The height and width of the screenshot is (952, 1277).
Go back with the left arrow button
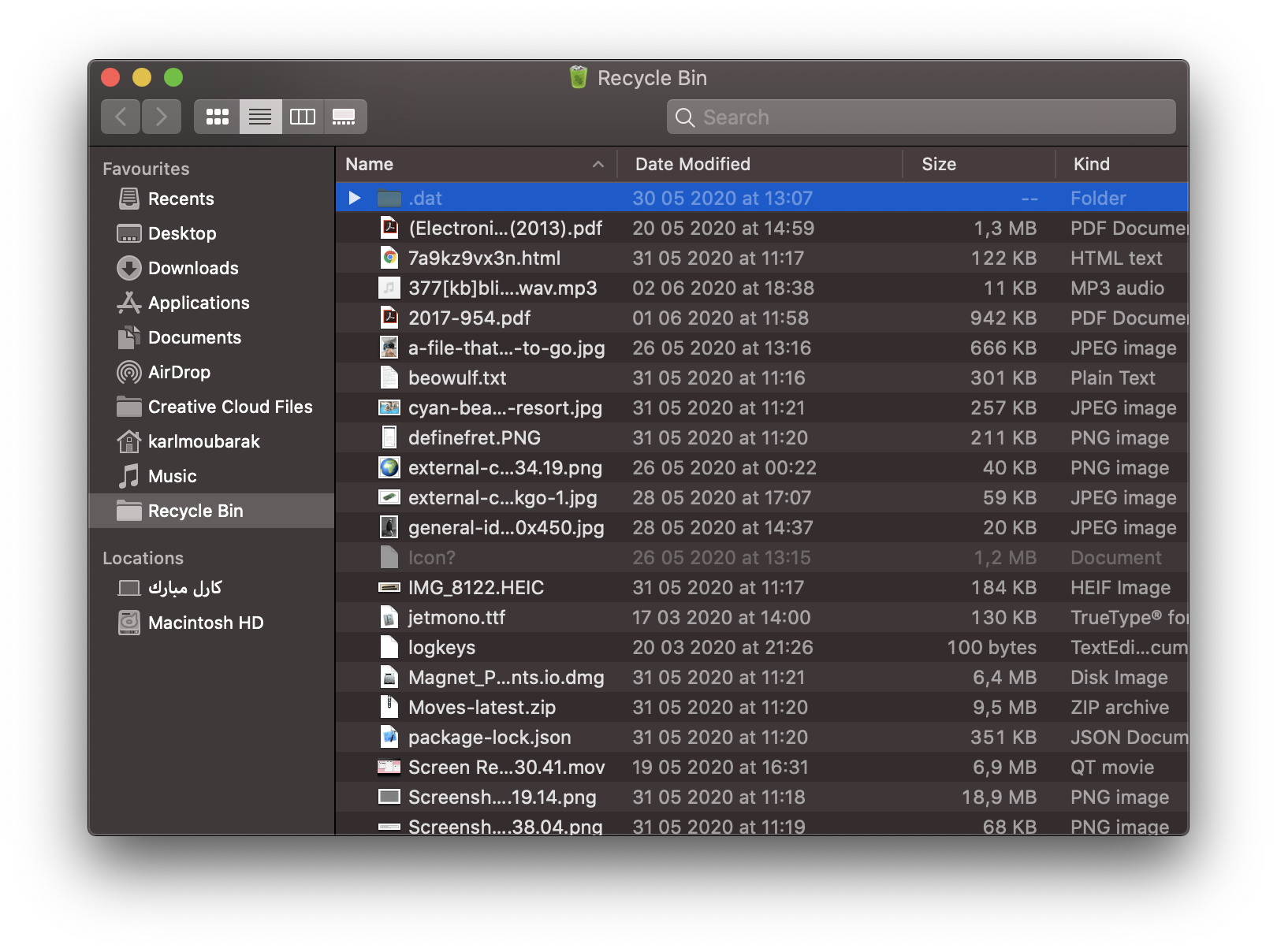coord(121,117)
